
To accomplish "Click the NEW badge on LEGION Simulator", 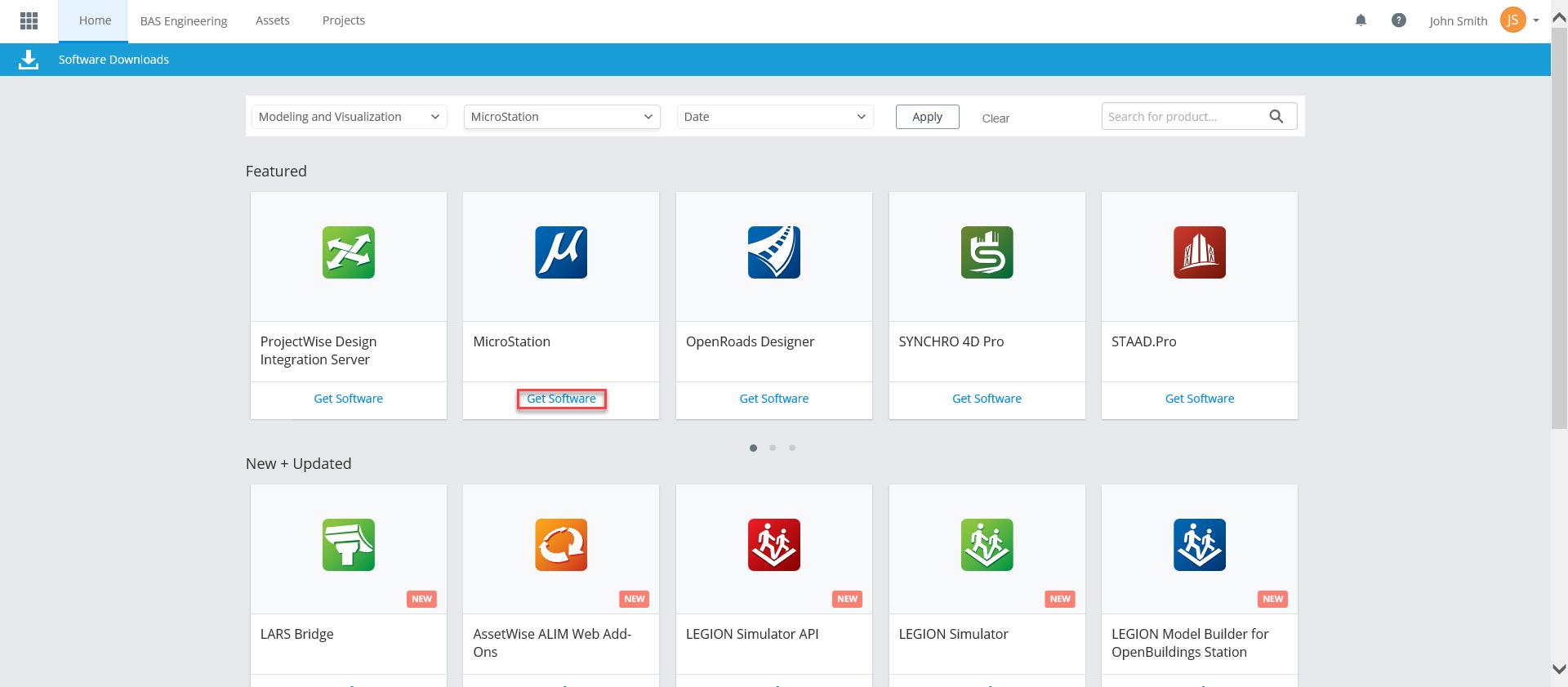I will click(x=1060, y=599).
